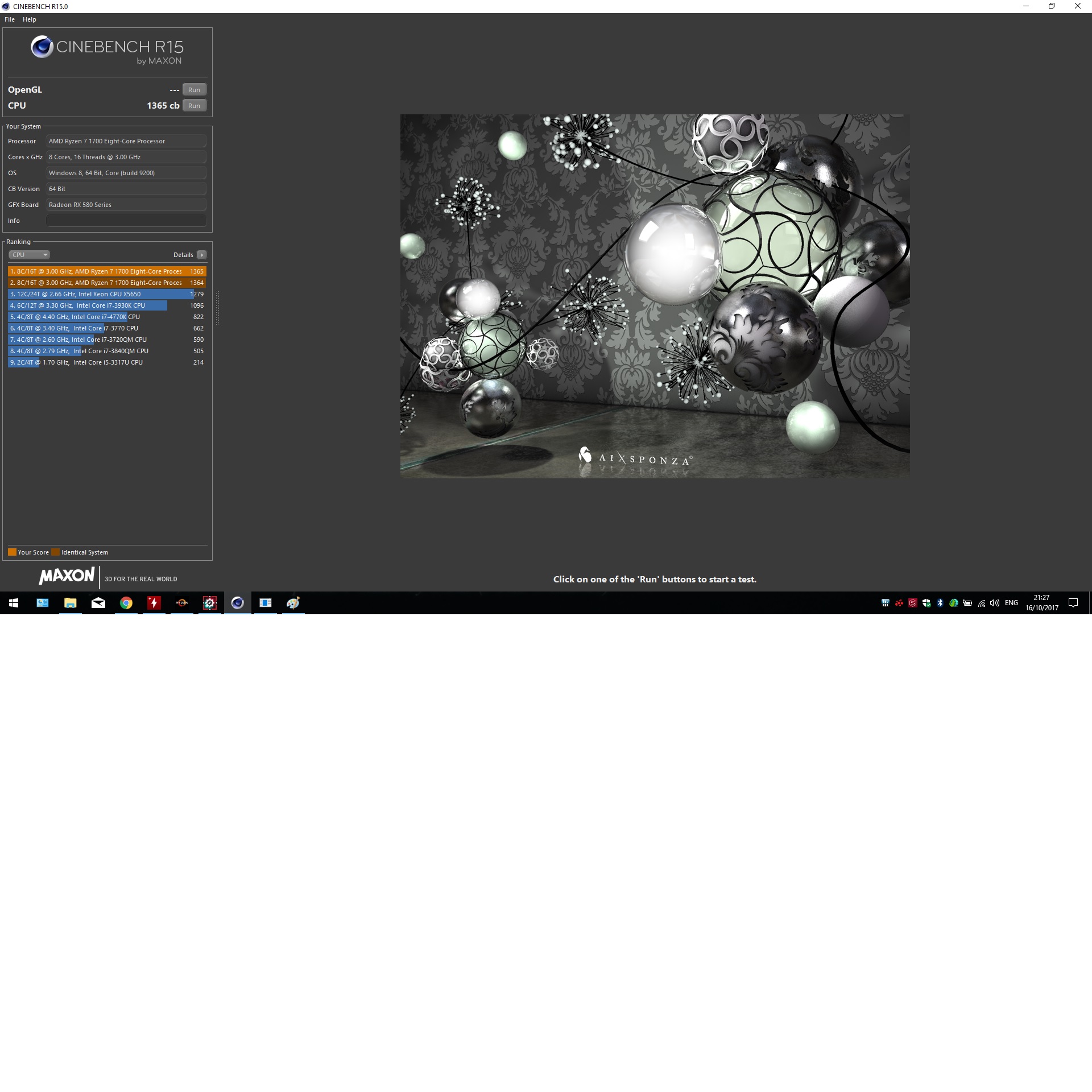Open Chrome from the taskbar
Screen dimensions: 1092x1092
pyautogui.click(x=126, y=603)
